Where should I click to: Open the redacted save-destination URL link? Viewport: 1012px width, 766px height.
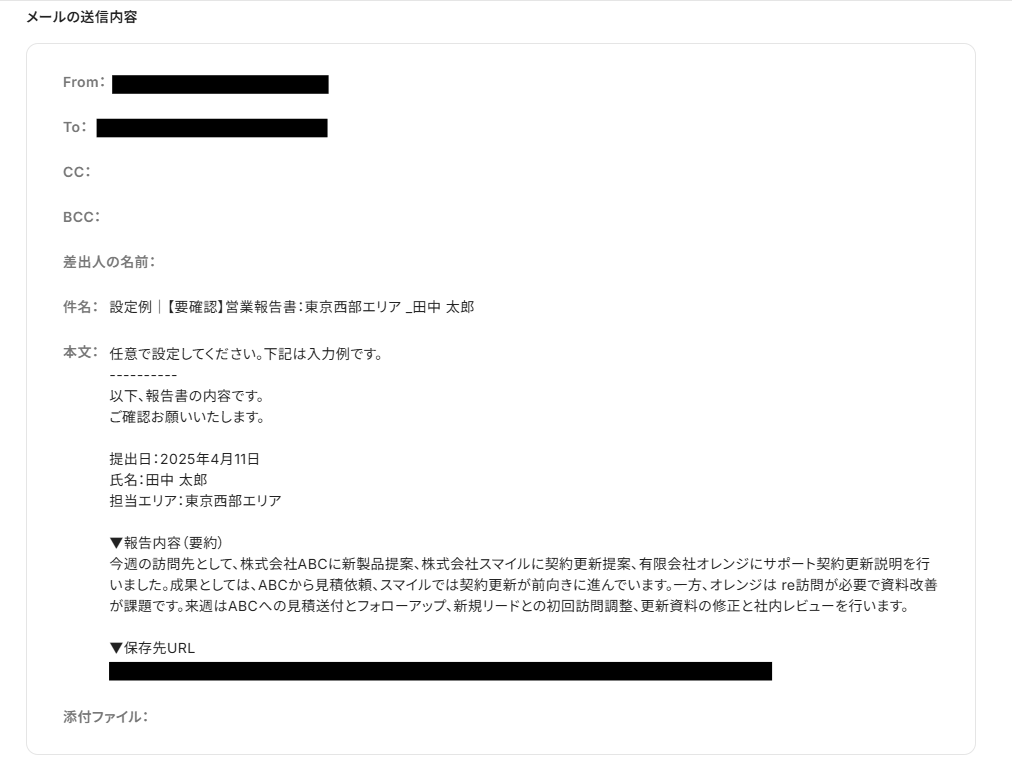point(440,671)
